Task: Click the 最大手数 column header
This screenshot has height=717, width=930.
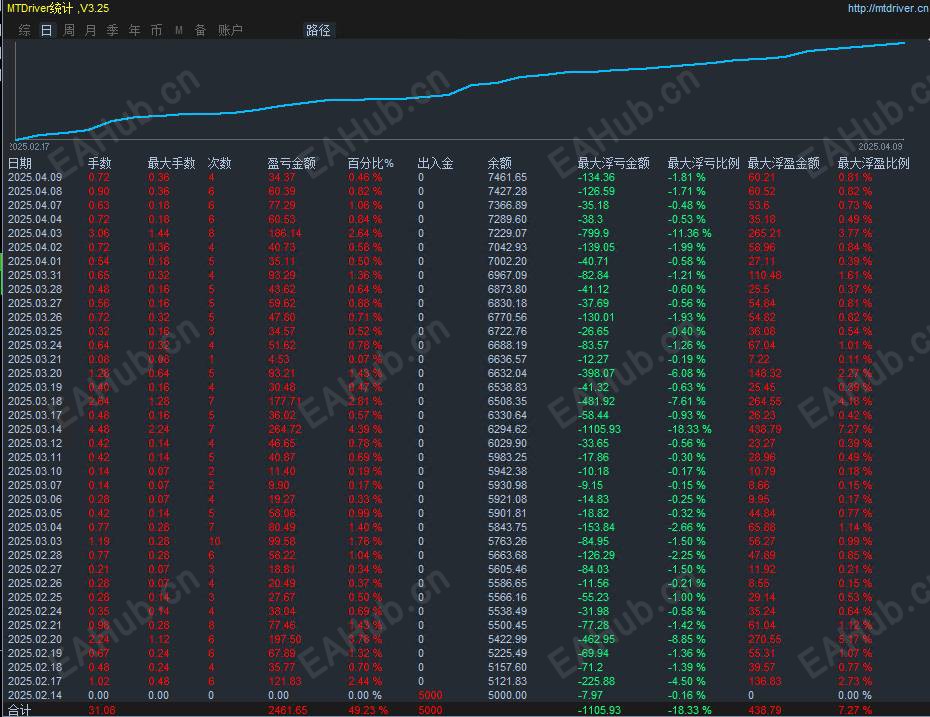Action: [171, 163]
